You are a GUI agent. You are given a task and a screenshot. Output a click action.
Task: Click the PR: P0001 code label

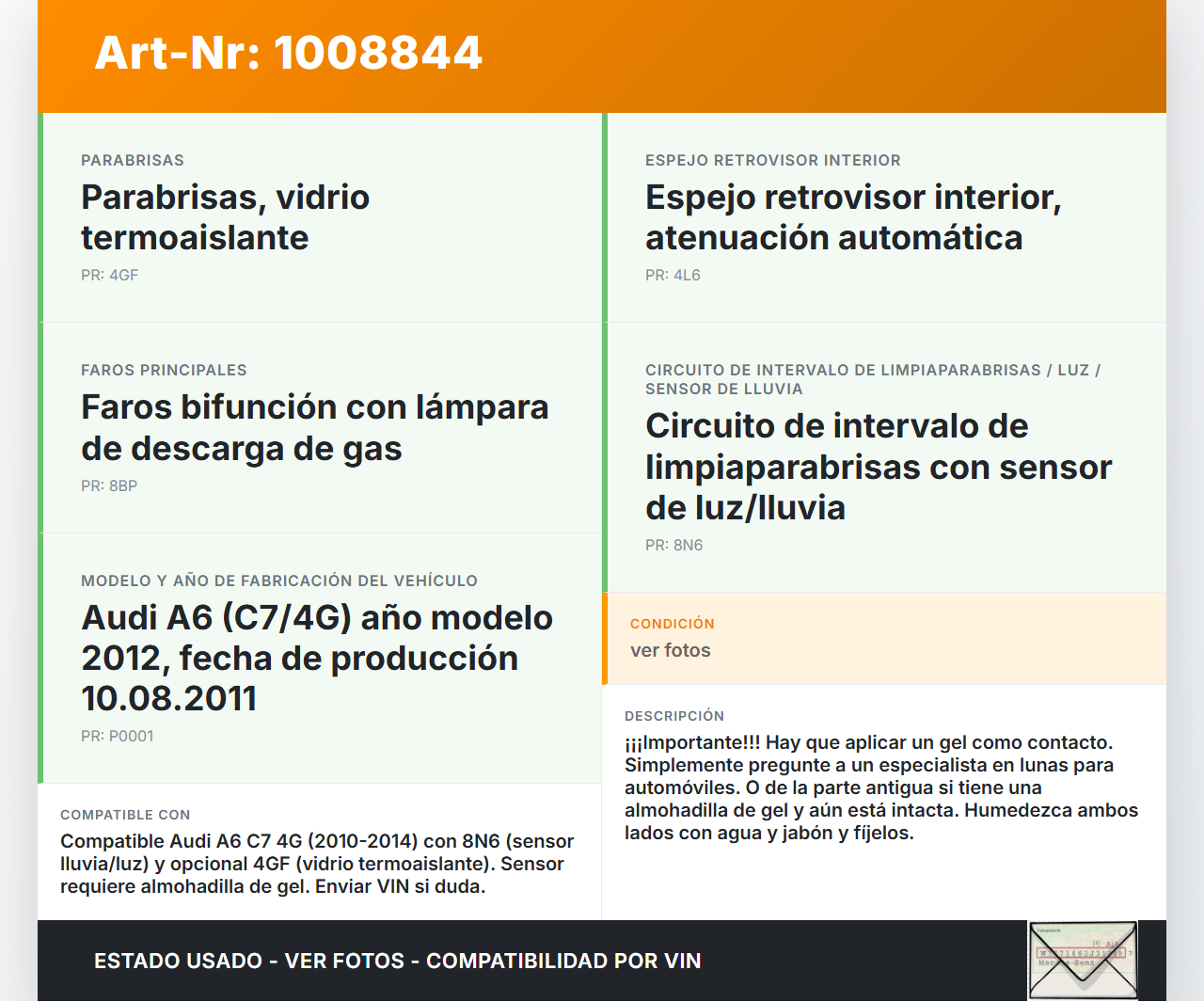(x=117, y=737)
